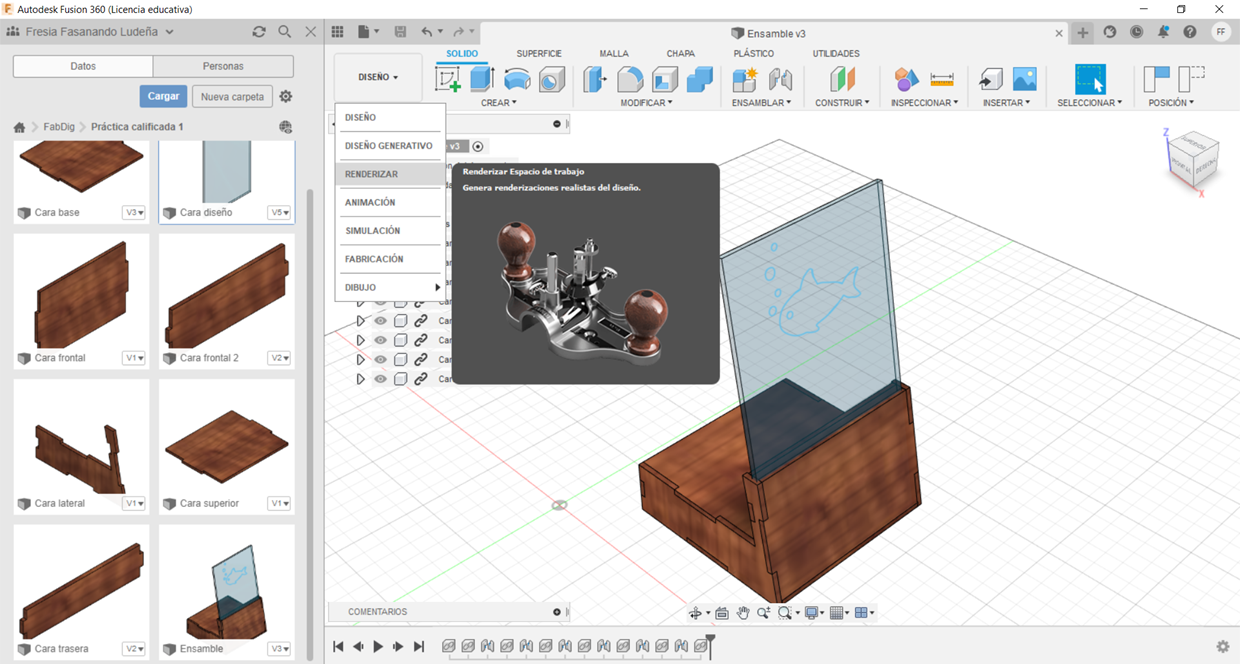Open the MODIFICAR dropdown
1240x664 pixels.
(646, 102)
